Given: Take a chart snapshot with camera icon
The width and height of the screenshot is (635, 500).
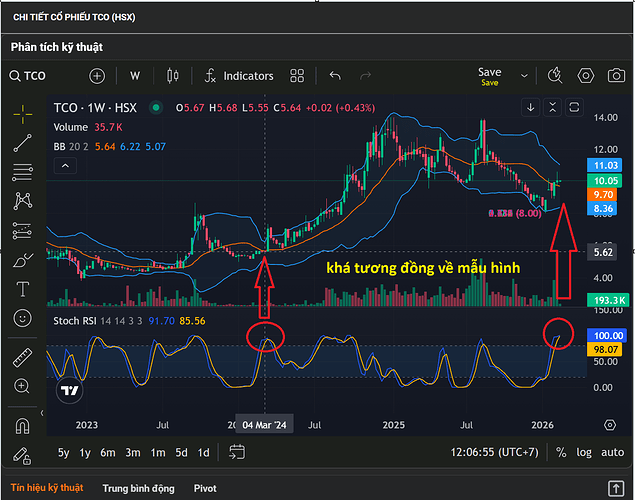Looking at the screenshot, I should tap(616, 76).
